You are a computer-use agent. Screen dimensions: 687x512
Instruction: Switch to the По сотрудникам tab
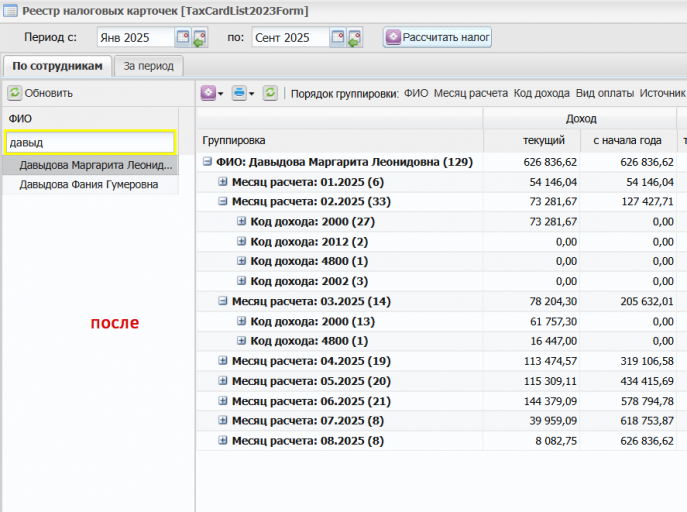coord(57,66)
